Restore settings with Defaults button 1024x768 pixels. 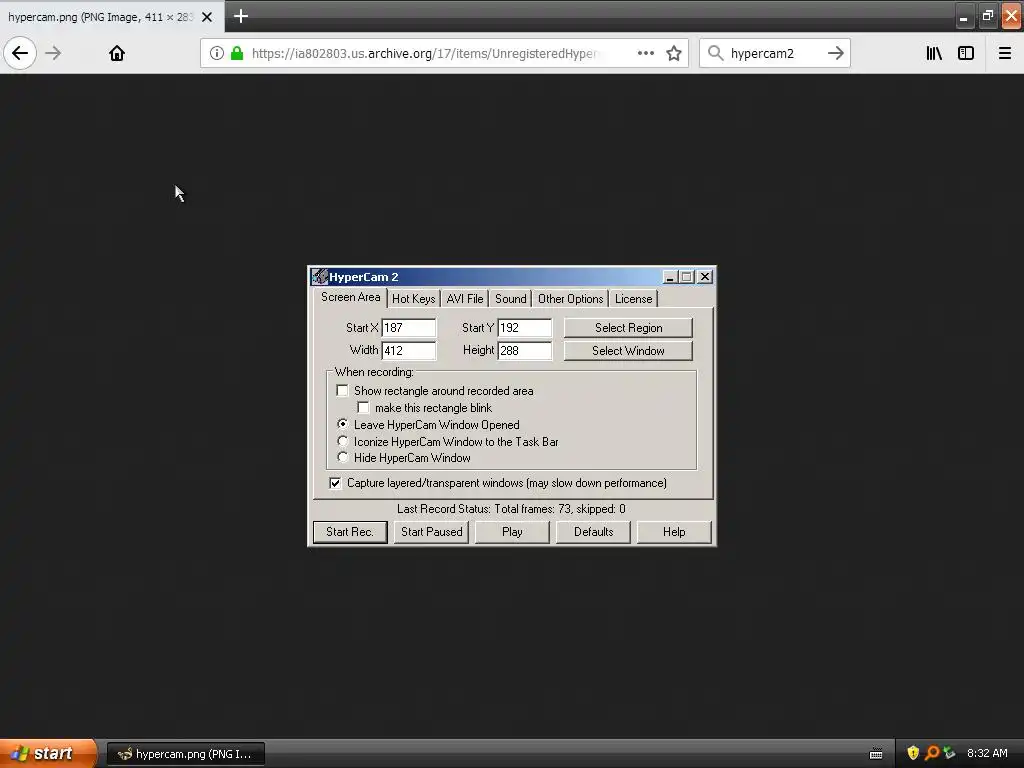point(593,532)
